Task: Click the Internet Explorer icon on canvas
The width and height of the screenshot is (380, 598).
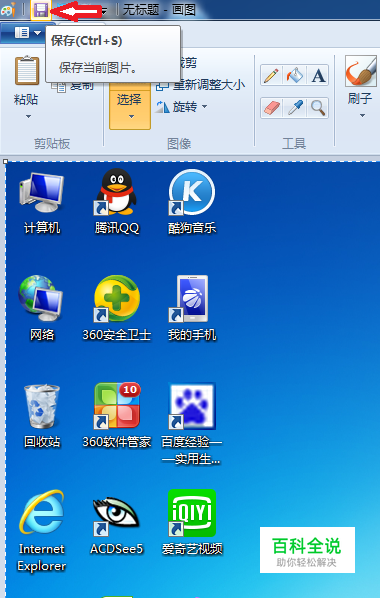Action: (x=42, y=512)
